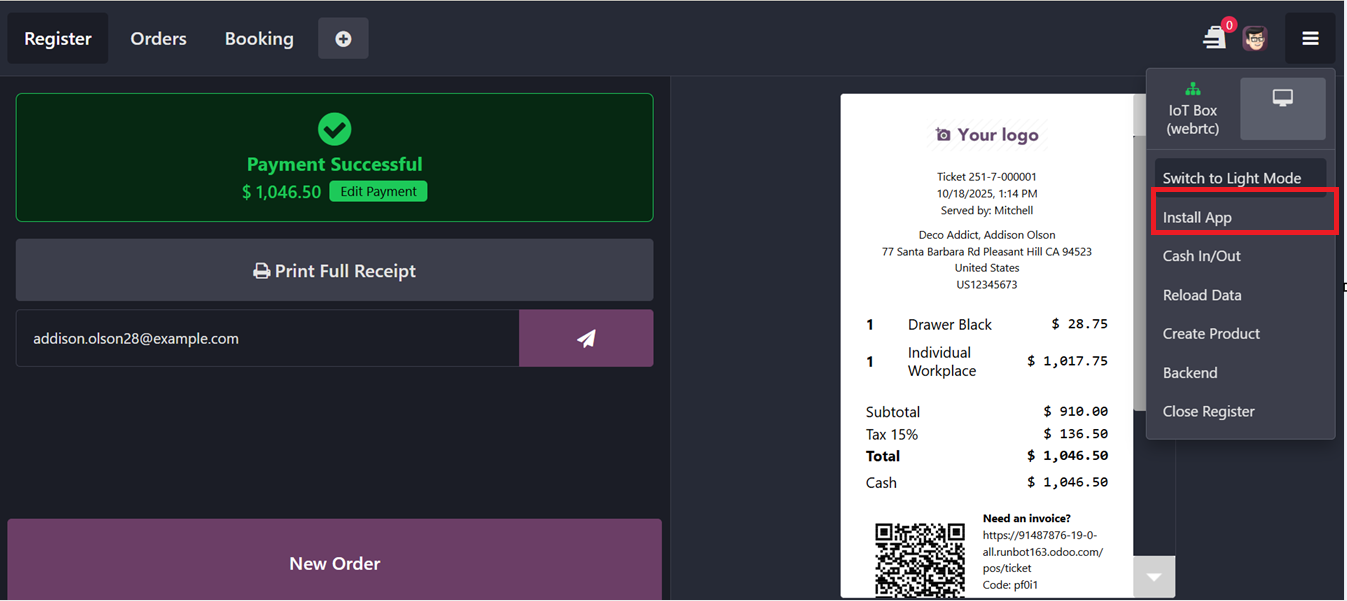Choose Reload Data from menu

(x=1240, y=295)
